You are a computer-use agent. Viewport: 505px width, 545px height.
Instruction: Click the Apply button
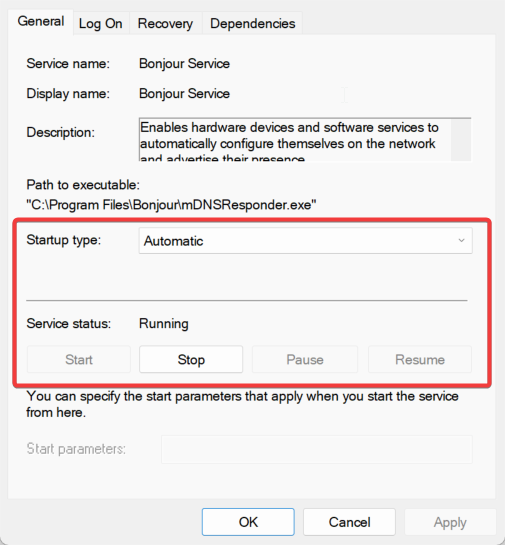pos(450,522)
